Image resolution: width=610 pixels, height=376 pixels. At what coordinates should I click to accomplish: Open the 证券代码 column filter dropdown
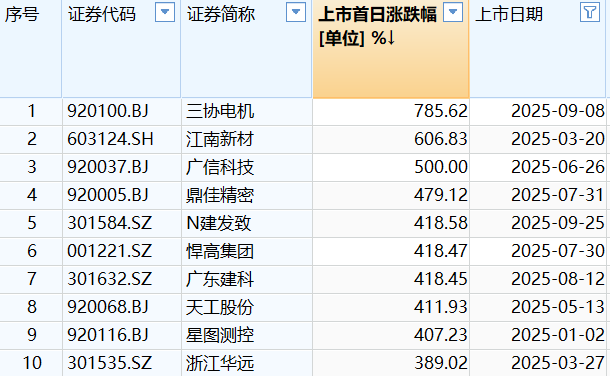165,12
